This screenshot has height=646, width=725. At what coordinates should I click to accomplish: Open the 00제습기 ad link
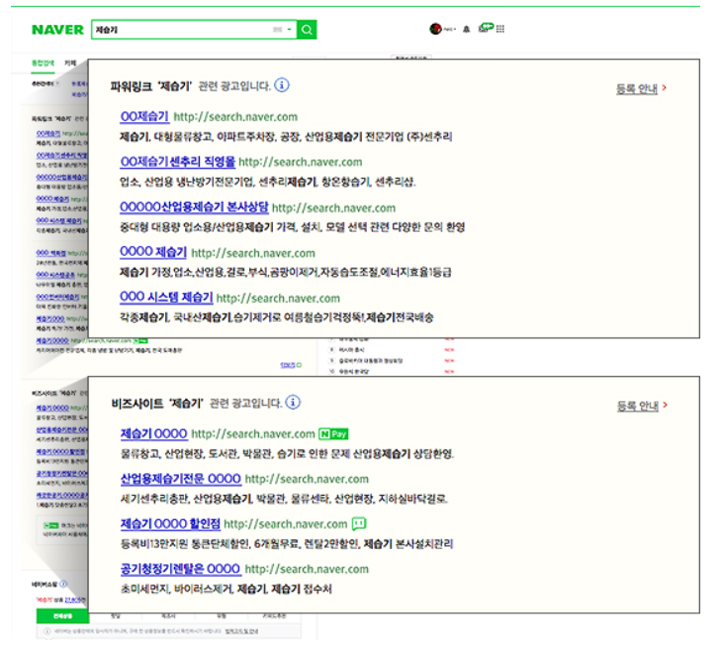[144, 117]
